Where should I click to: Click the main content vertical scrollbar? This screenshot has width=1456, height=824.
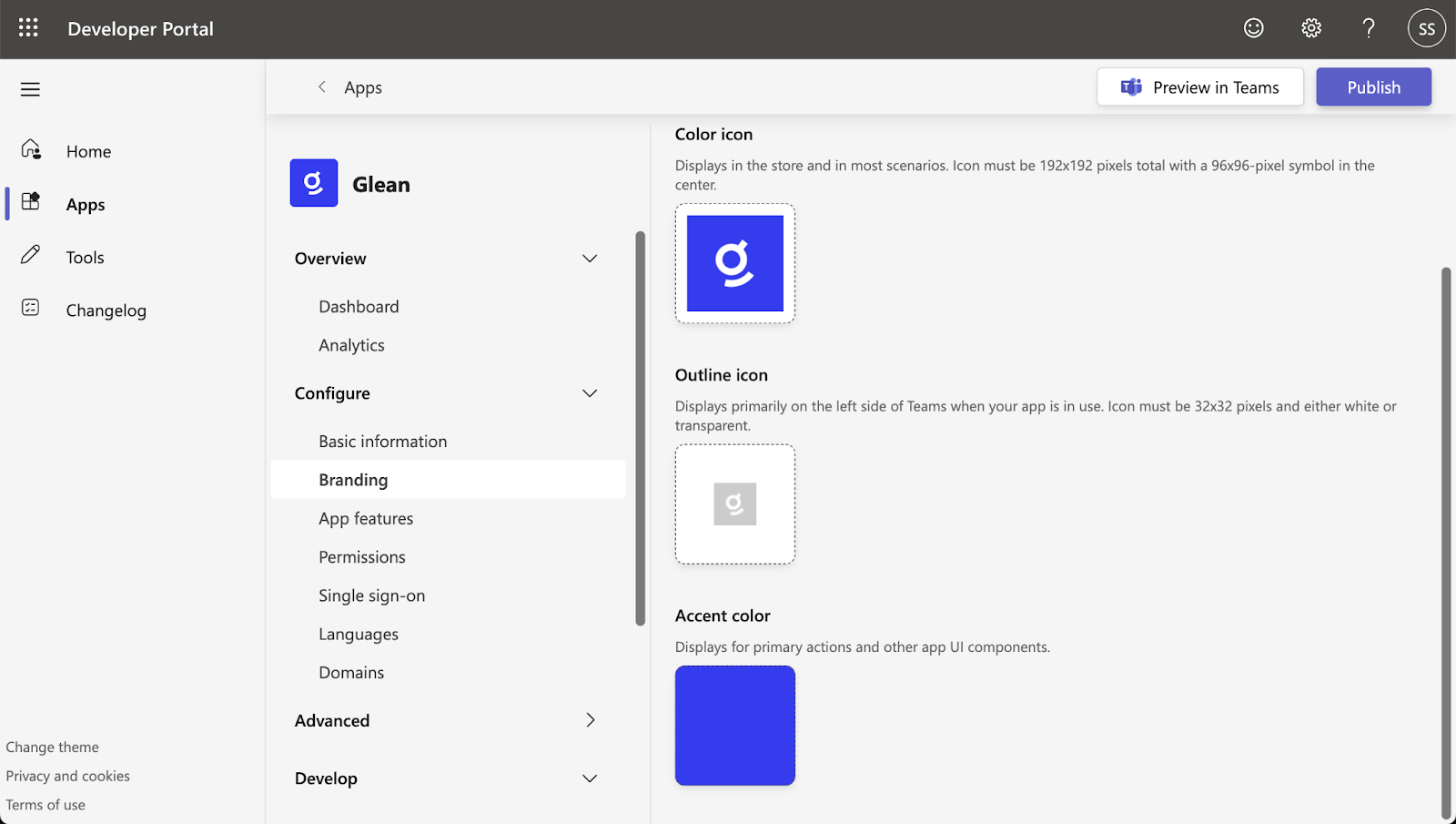[x=1446, y=543]
